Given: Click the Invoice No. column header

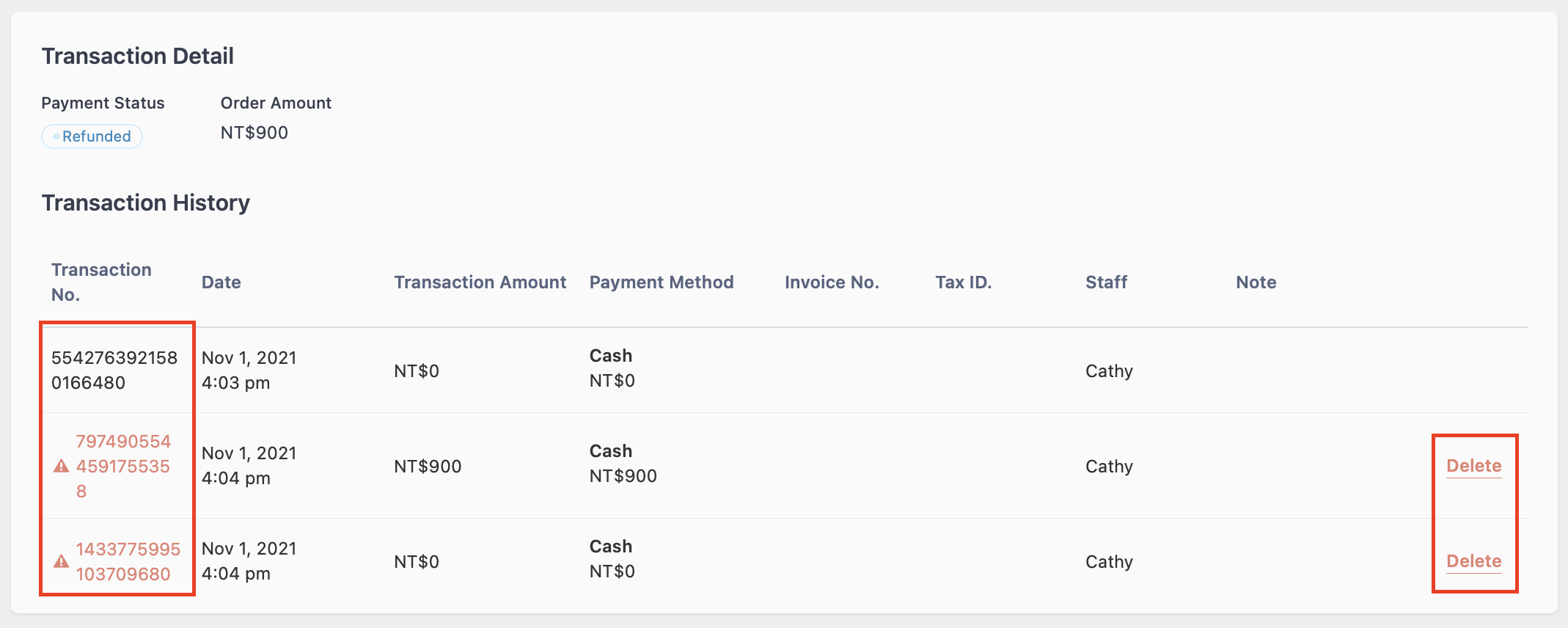Looking at the screenshot, I should coord(832,282).
